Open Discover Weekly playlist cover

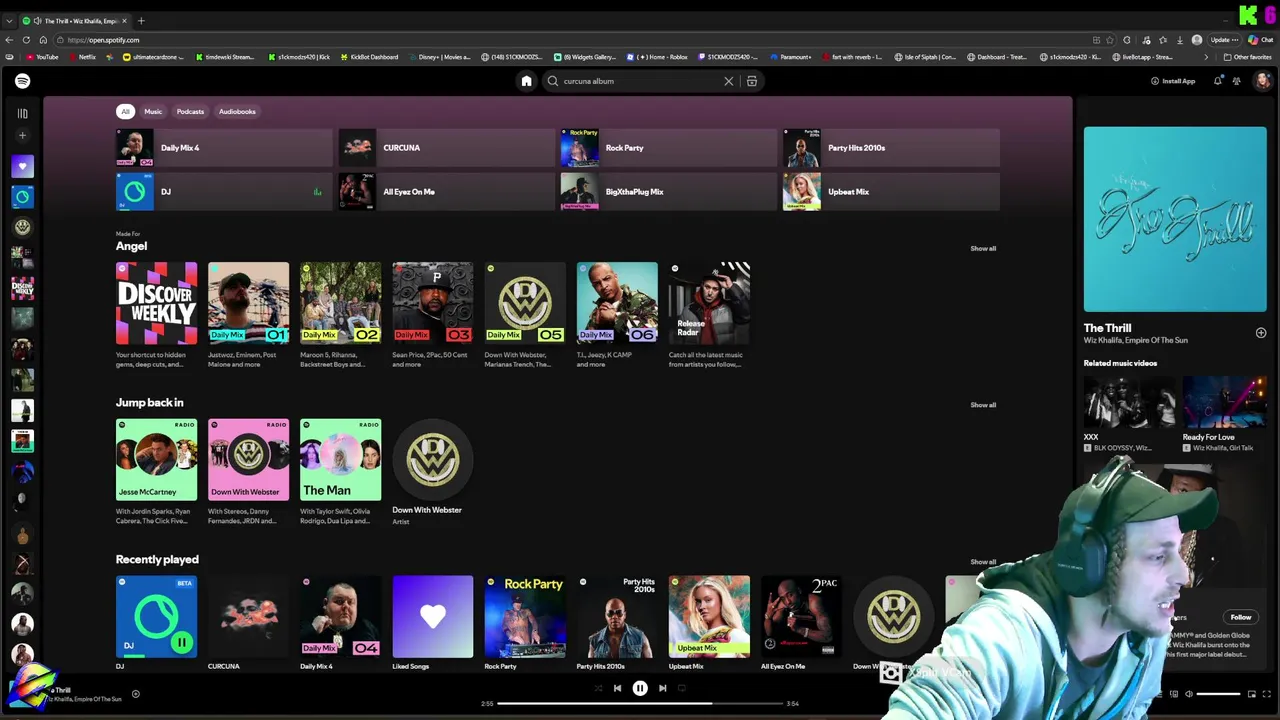coord(156,303)
